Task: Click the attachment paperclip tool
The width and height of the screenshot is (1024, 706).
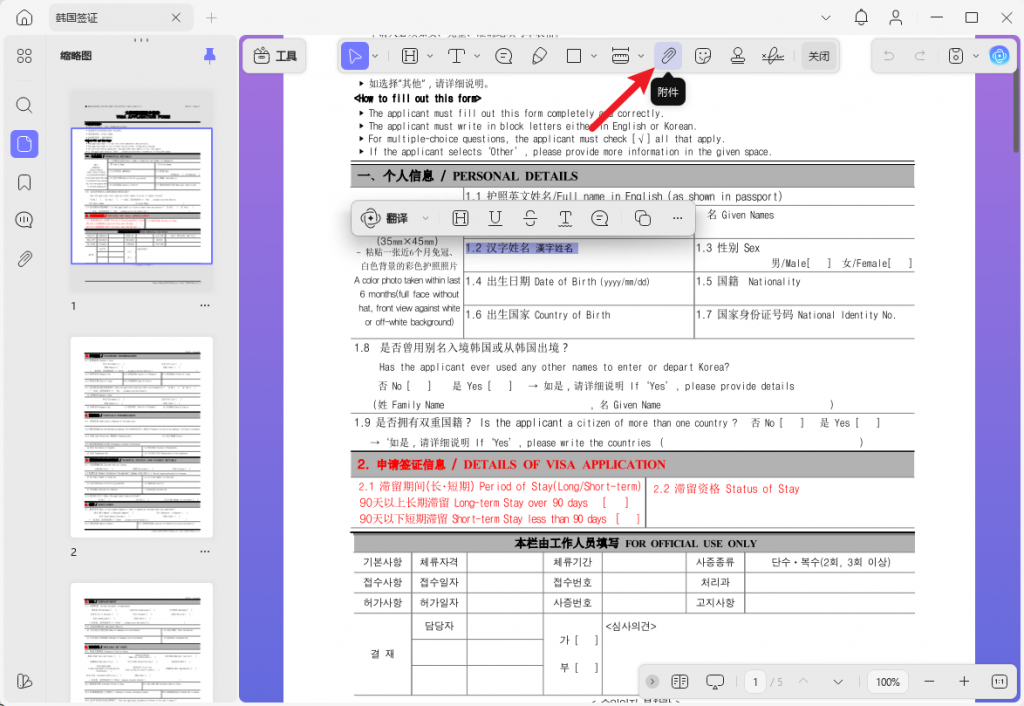Action: 668,56
